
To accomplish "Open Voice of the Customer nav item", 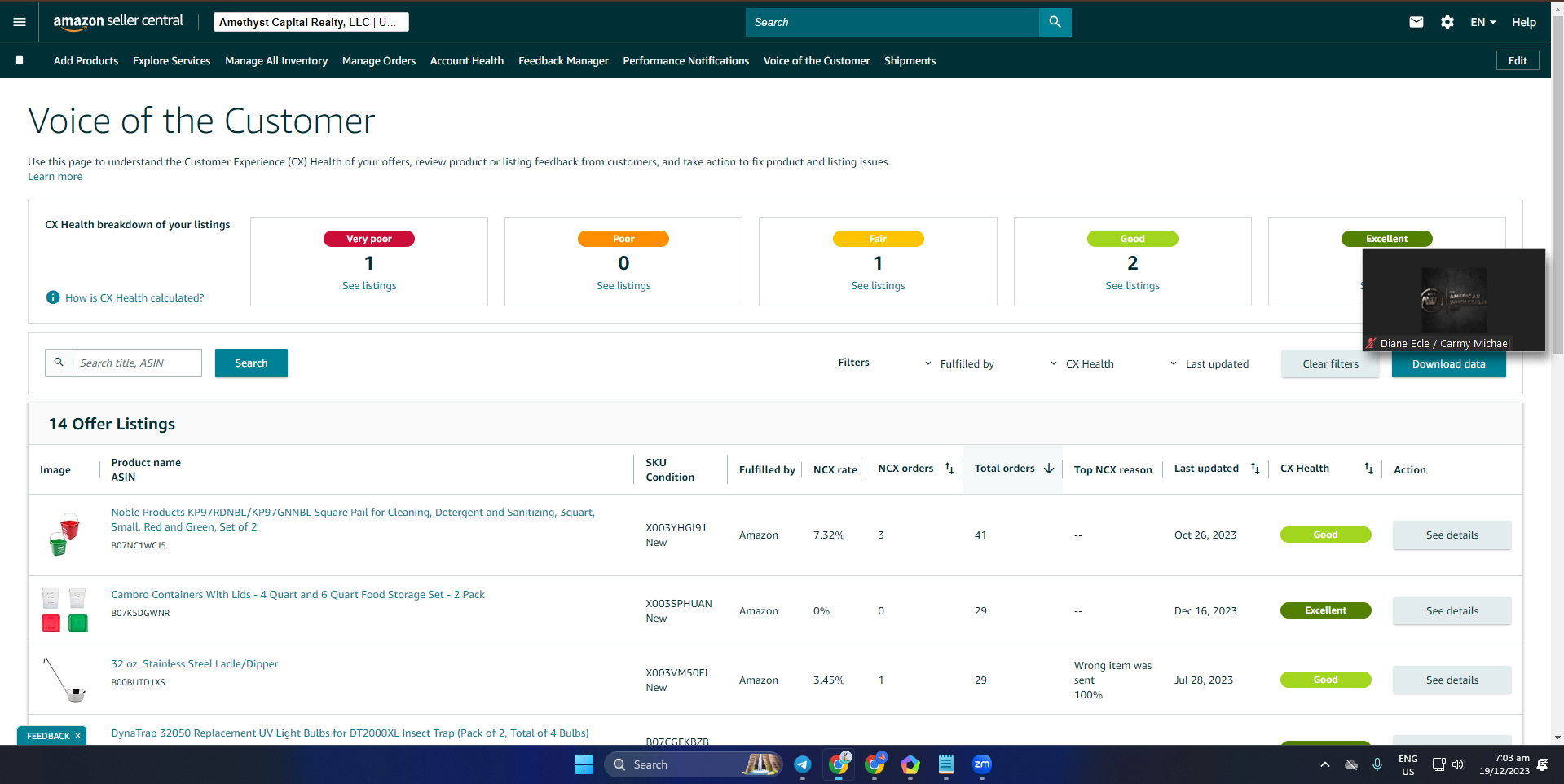I will point(817,60).
